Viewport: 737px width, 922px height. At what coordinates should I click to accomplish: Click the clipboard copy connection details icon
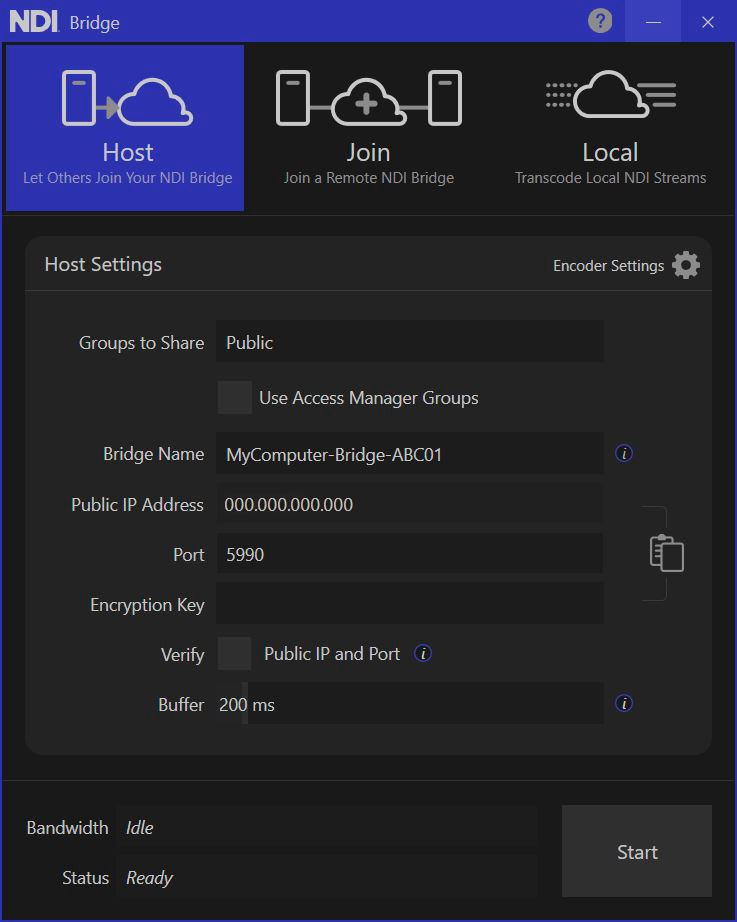[667, 553]
